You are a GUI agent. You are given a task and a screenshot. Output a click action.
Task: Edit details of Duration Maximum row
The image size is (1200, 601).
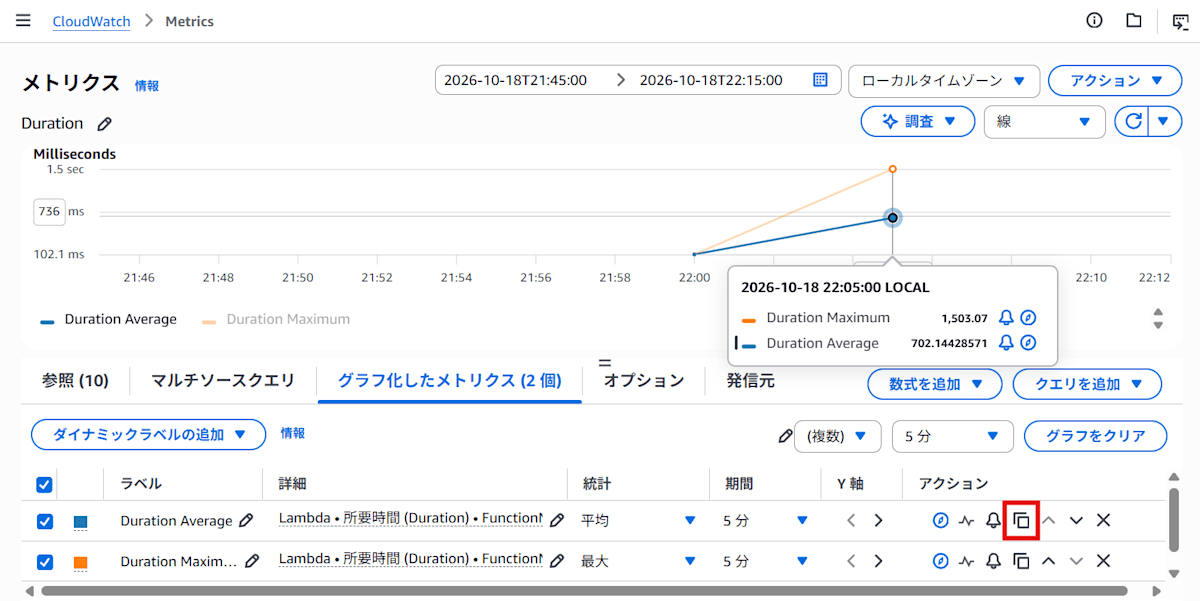pyautogui.click(x=557, y=561)
